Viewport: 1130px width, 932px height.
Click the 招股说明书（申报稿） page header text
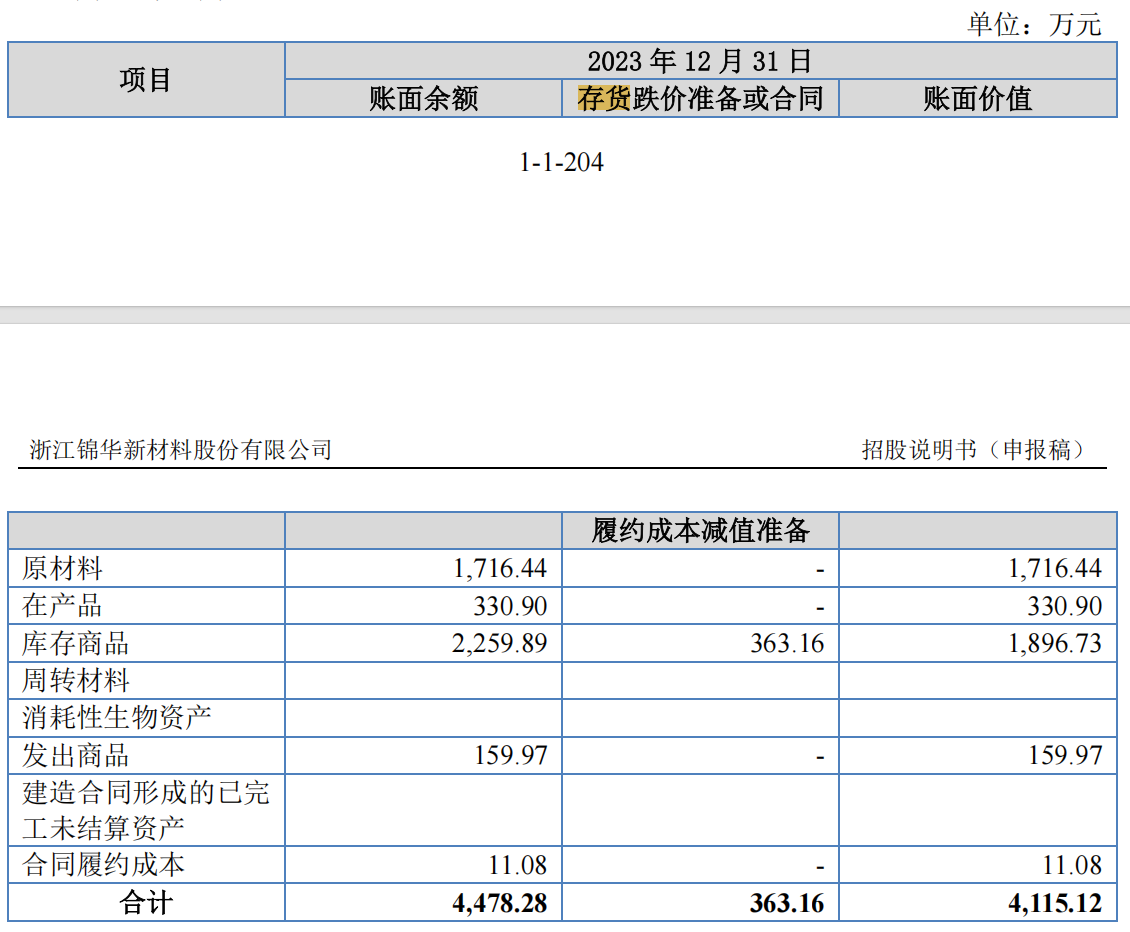click(x=973, y=450)
